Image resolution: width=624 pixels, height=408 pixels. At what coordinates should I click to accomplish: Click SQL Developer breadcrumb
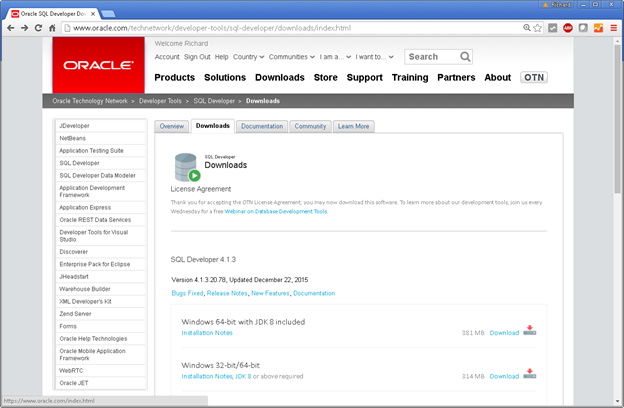214,101
